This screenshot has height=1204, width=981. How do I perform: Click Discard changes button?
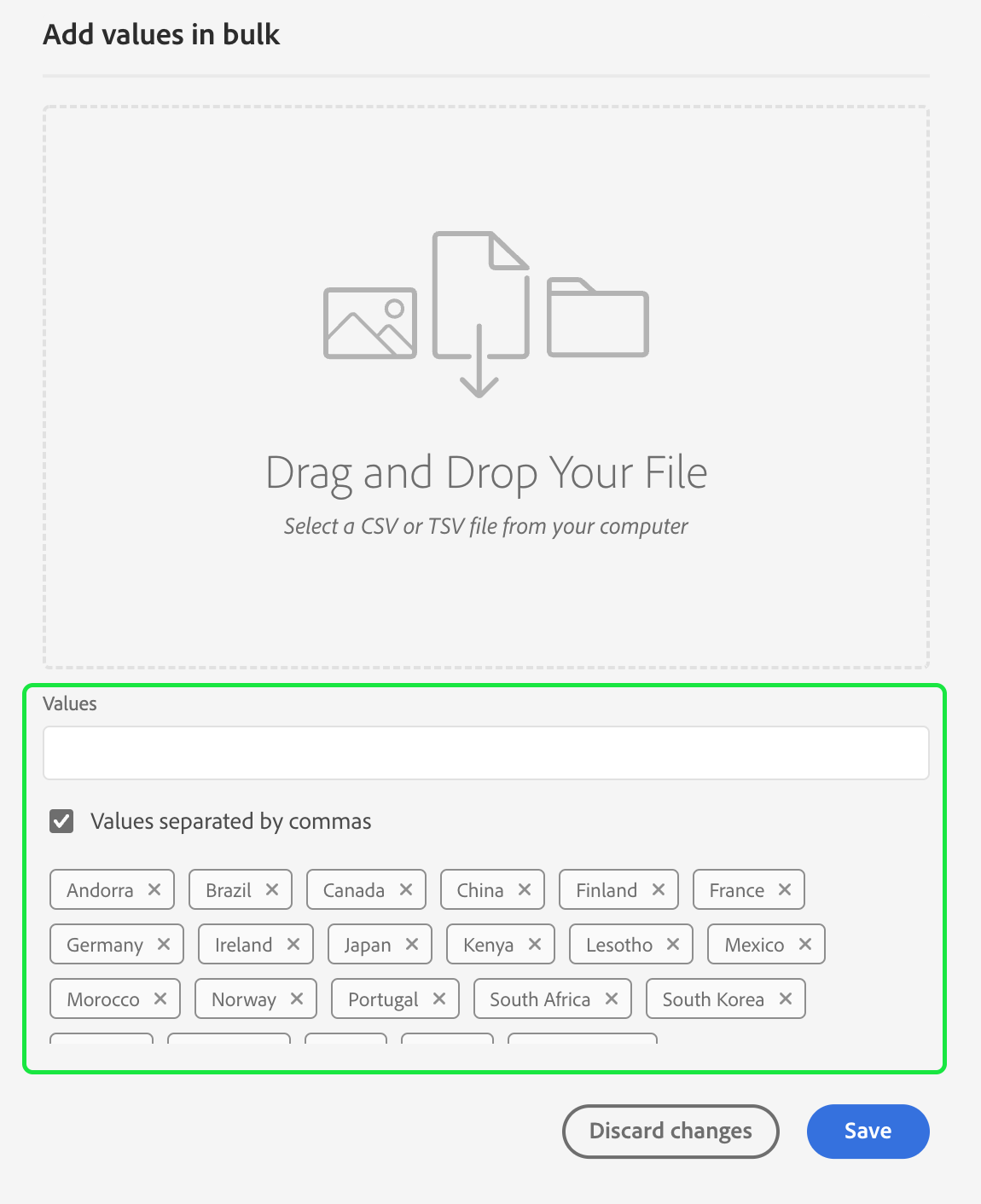(x=670, y=1132)
